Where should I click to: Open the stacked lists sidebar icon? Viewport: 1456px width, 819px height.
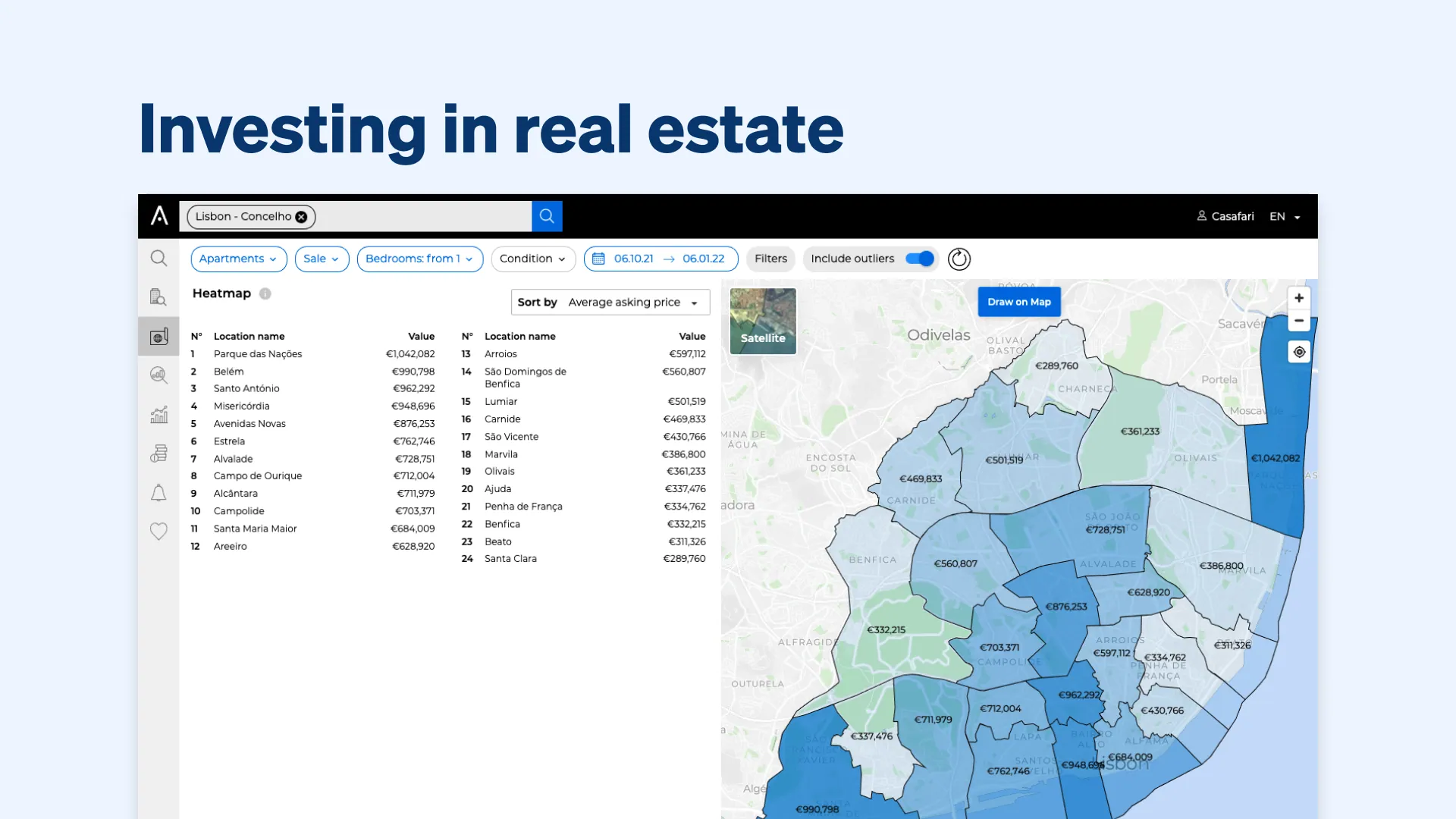(x=158, y=453)
